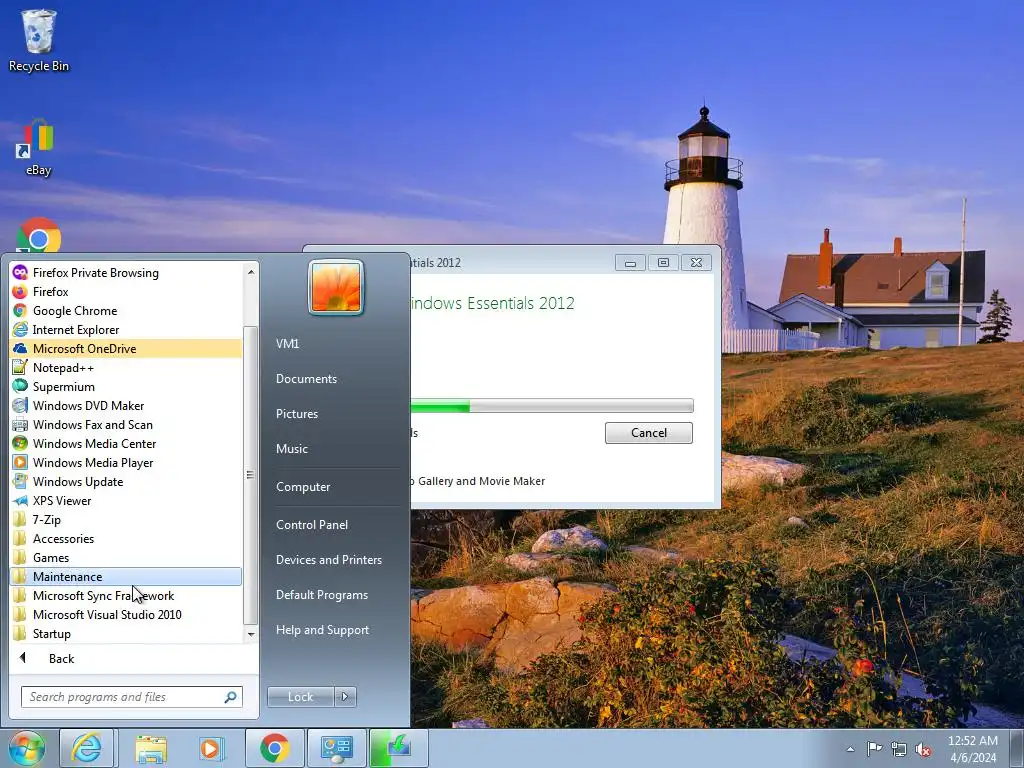Click the search magnifier icon
Screen dimensions: 1024x768
(x=231, y=697)
